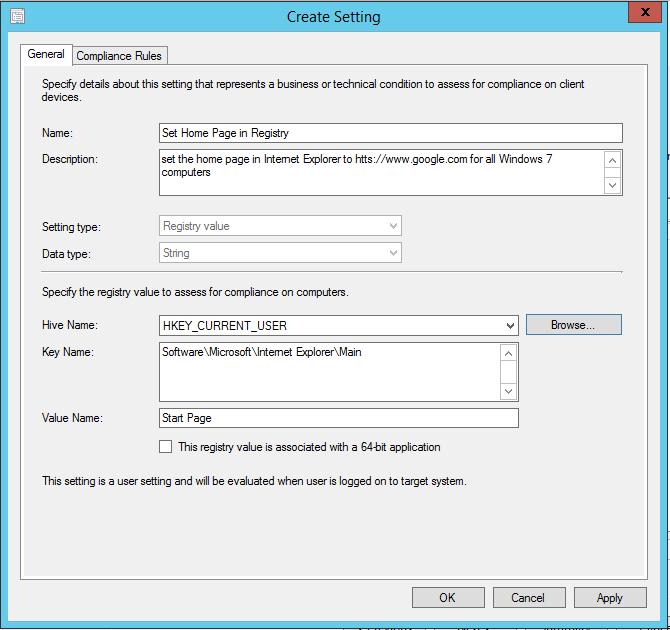The image size is (670, 630).
Task: Click the Create Setting window icon
Action: coord(18,16)
